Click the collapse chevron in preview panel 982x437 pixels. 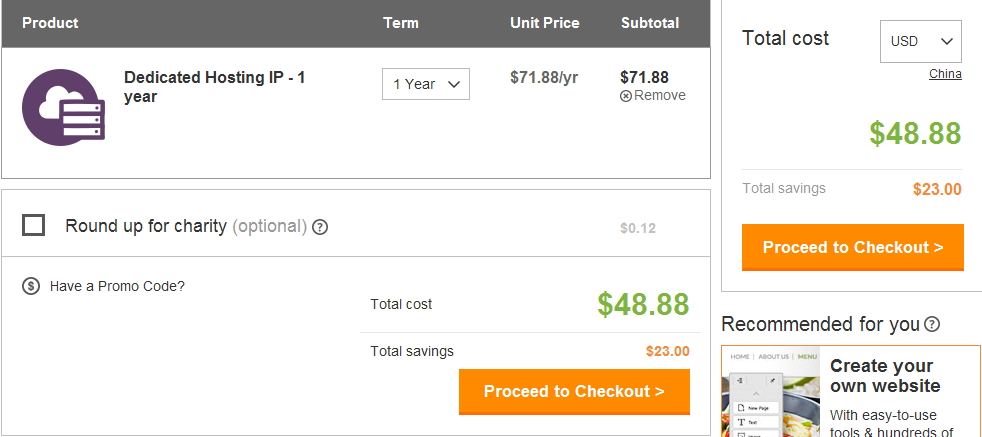757,394
